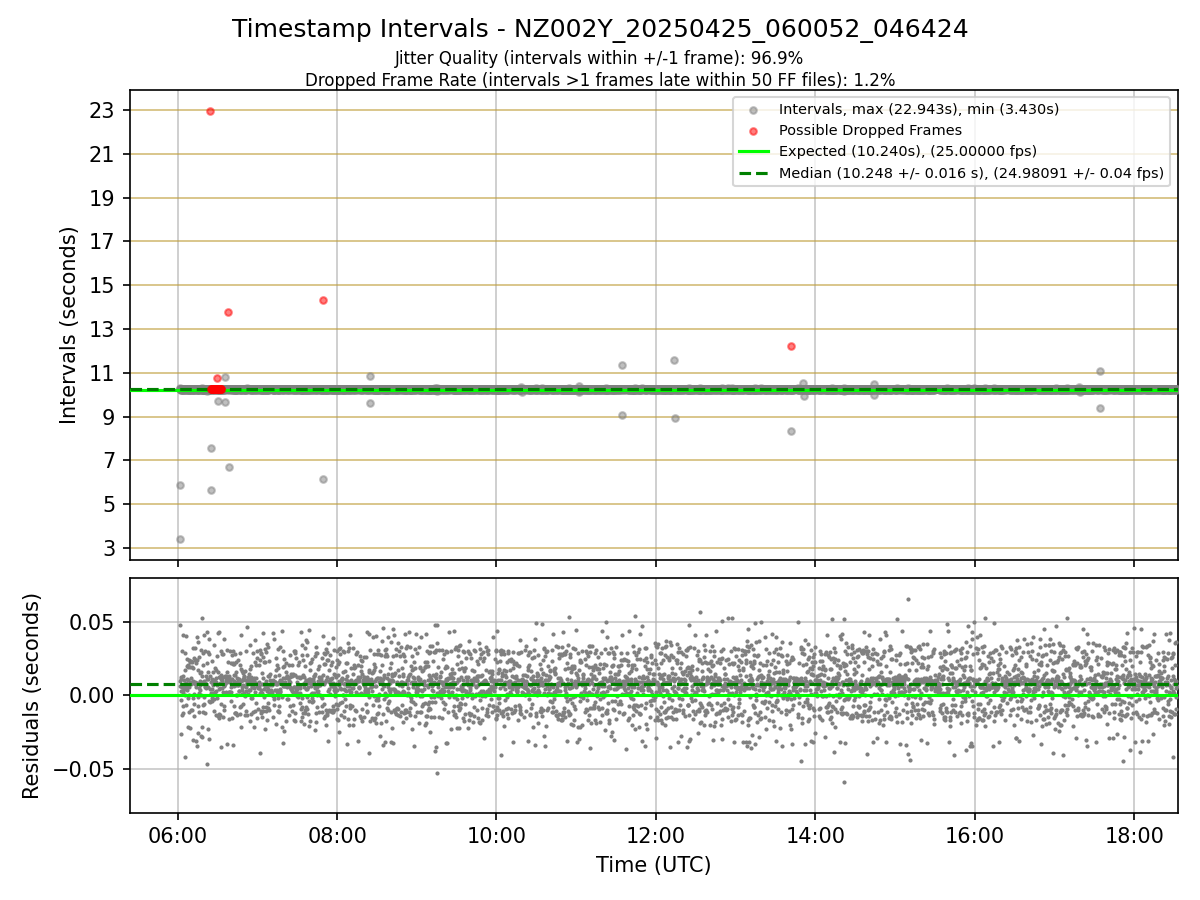Select the red point near 13.7 seconds
The width and height of the screenshot is (1200, 900).
(x=228, y=312)
